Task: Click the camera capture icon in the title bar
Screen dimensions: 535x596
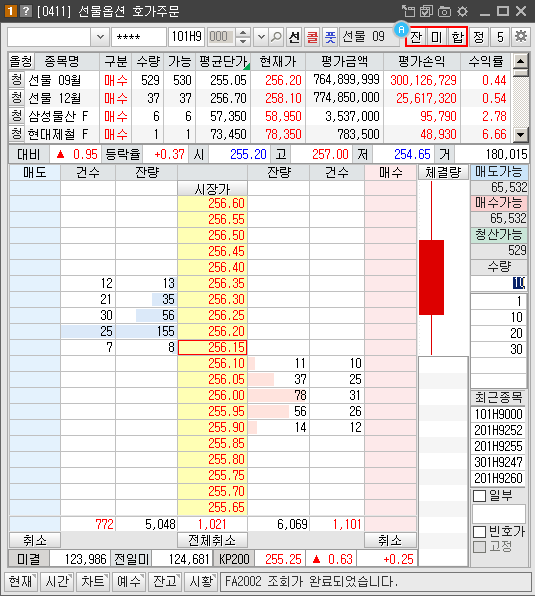Action: pos(444,11)
